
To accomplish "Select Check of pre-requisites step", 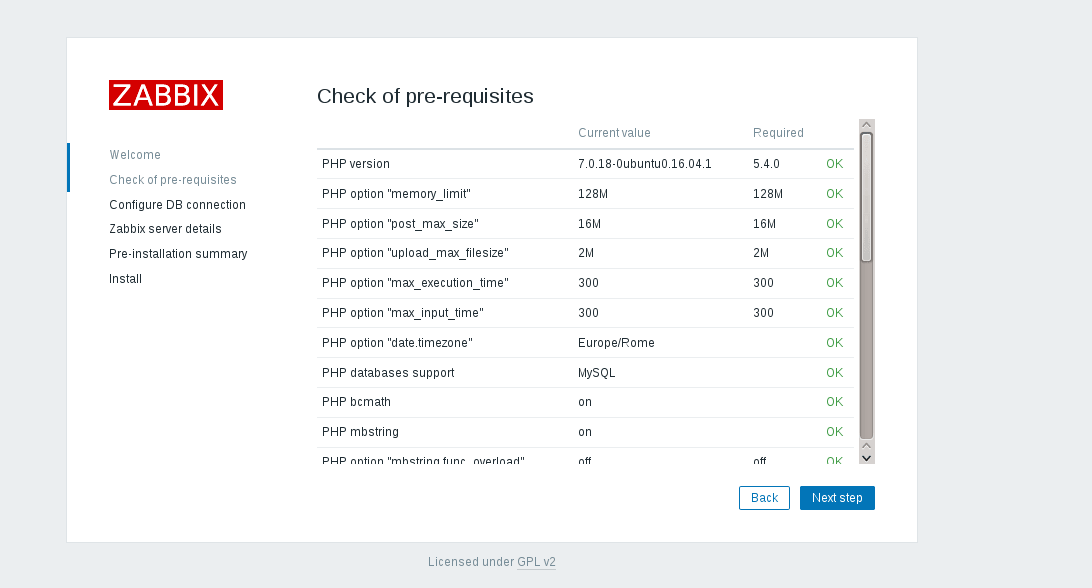I will coord(173,180).
